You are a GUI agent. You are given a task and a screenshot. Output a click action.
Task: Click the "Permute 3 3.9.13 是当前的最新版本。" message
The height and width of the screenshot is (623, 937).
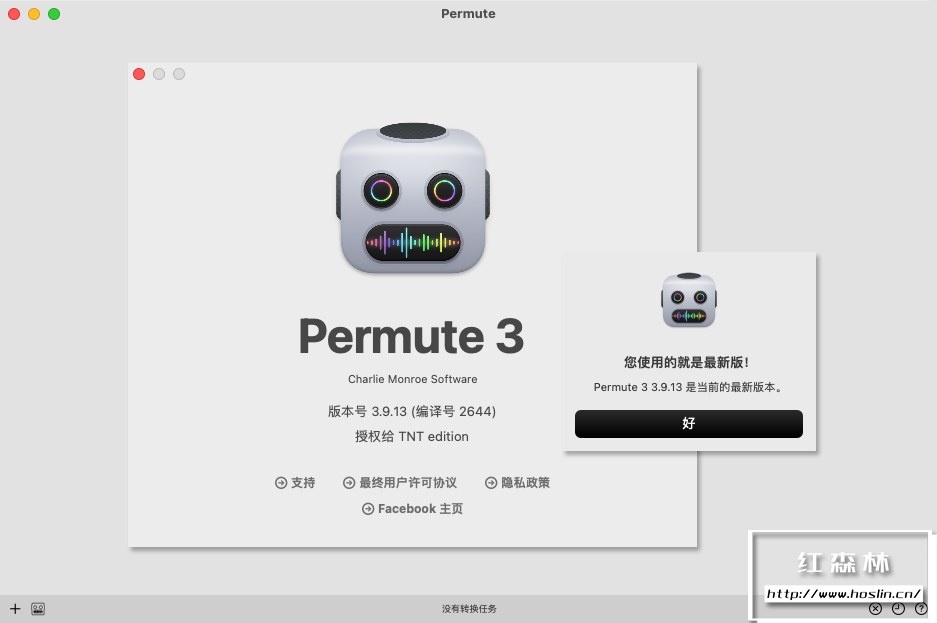688,387
